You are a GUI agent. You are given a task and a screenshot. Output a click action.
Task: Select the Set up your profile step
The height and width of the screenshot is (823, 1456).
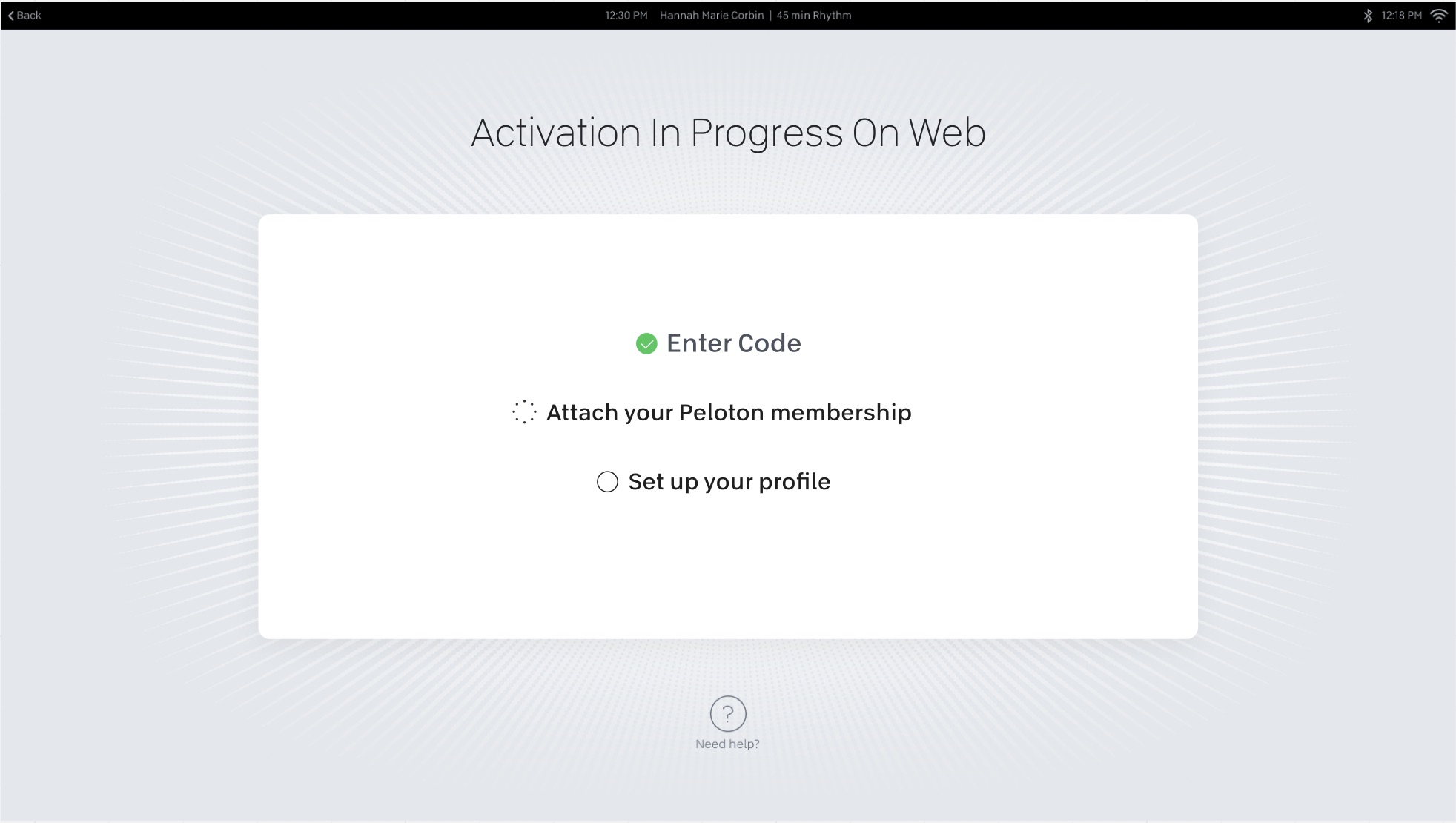click(729, 482)
